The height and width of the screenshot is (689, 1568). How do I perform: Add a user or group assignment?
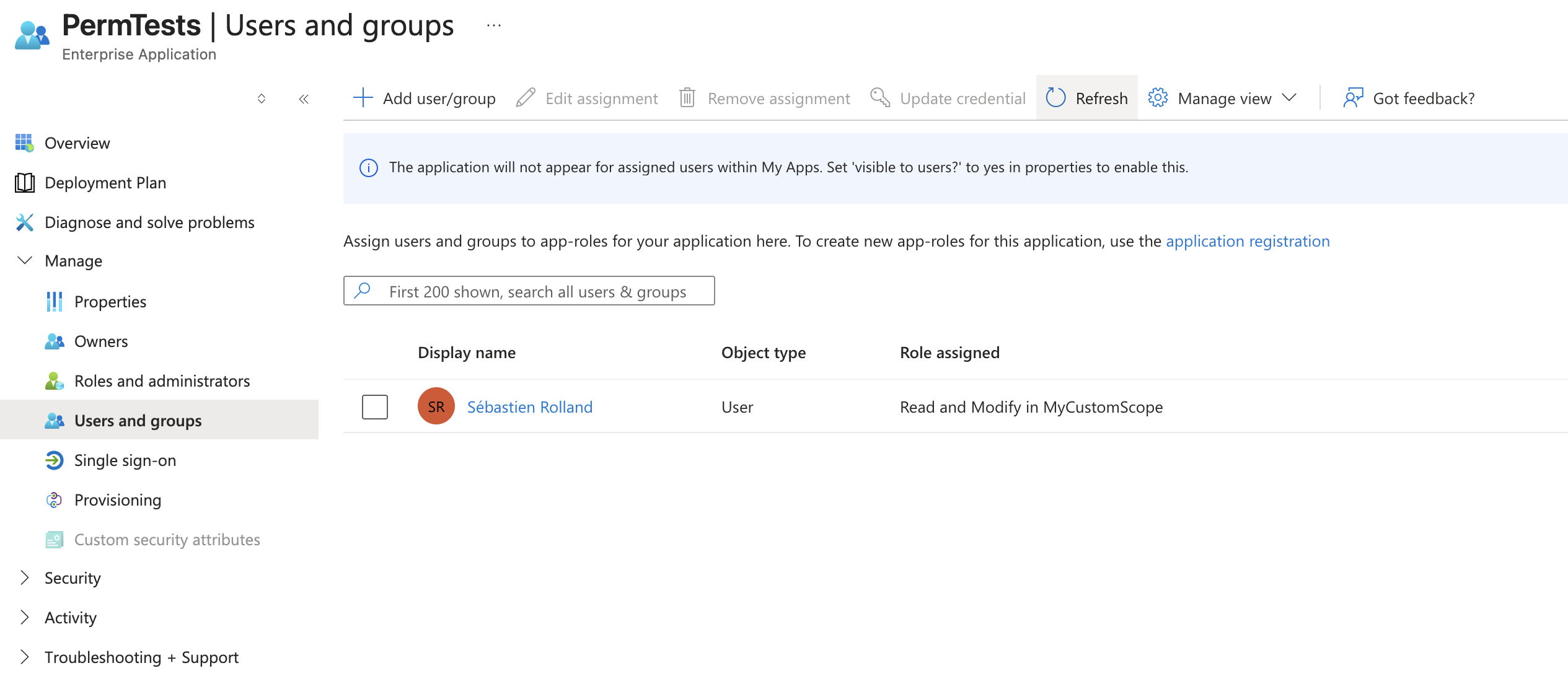pyautogui.click(x=425, y=98)
